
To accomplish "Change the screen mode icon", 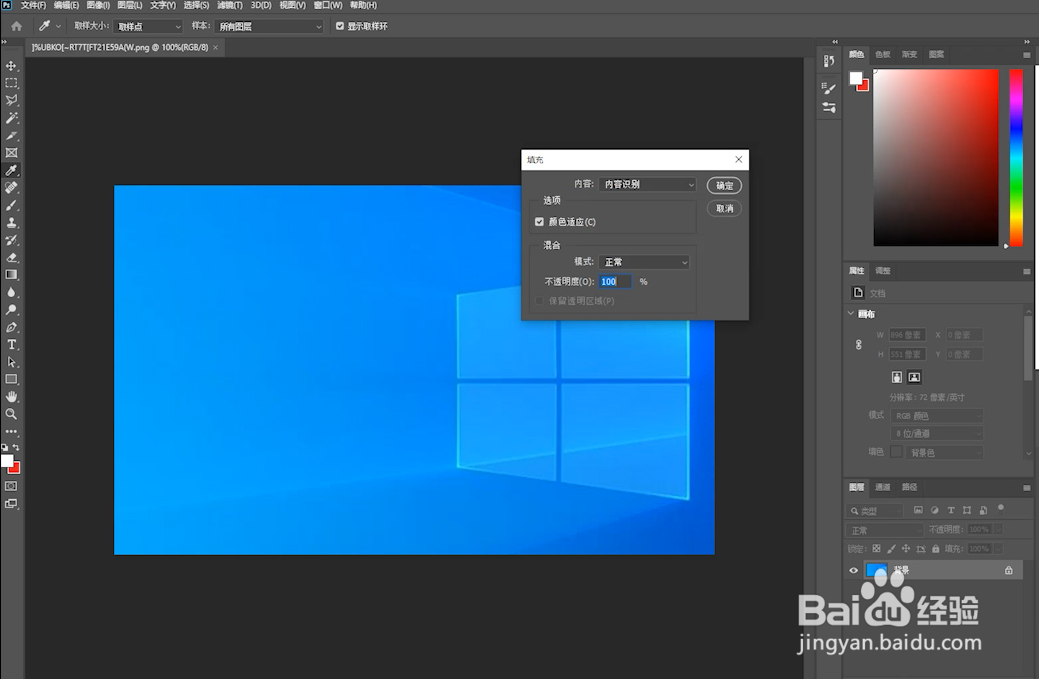I will [11, 503].
